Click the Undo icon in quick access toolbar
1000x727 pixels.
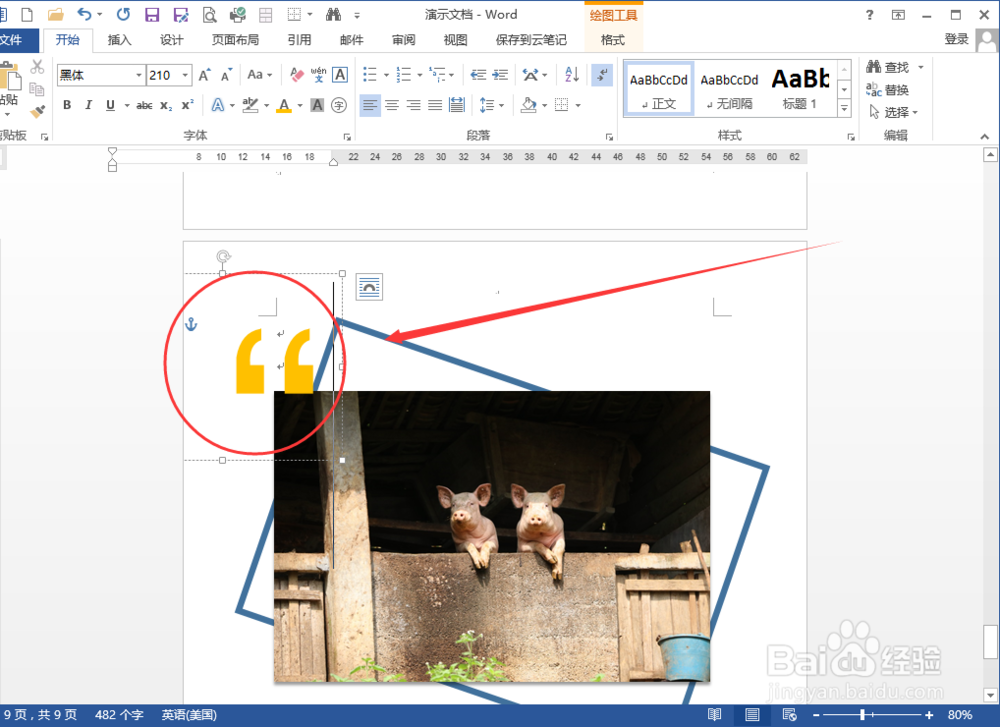84,14
